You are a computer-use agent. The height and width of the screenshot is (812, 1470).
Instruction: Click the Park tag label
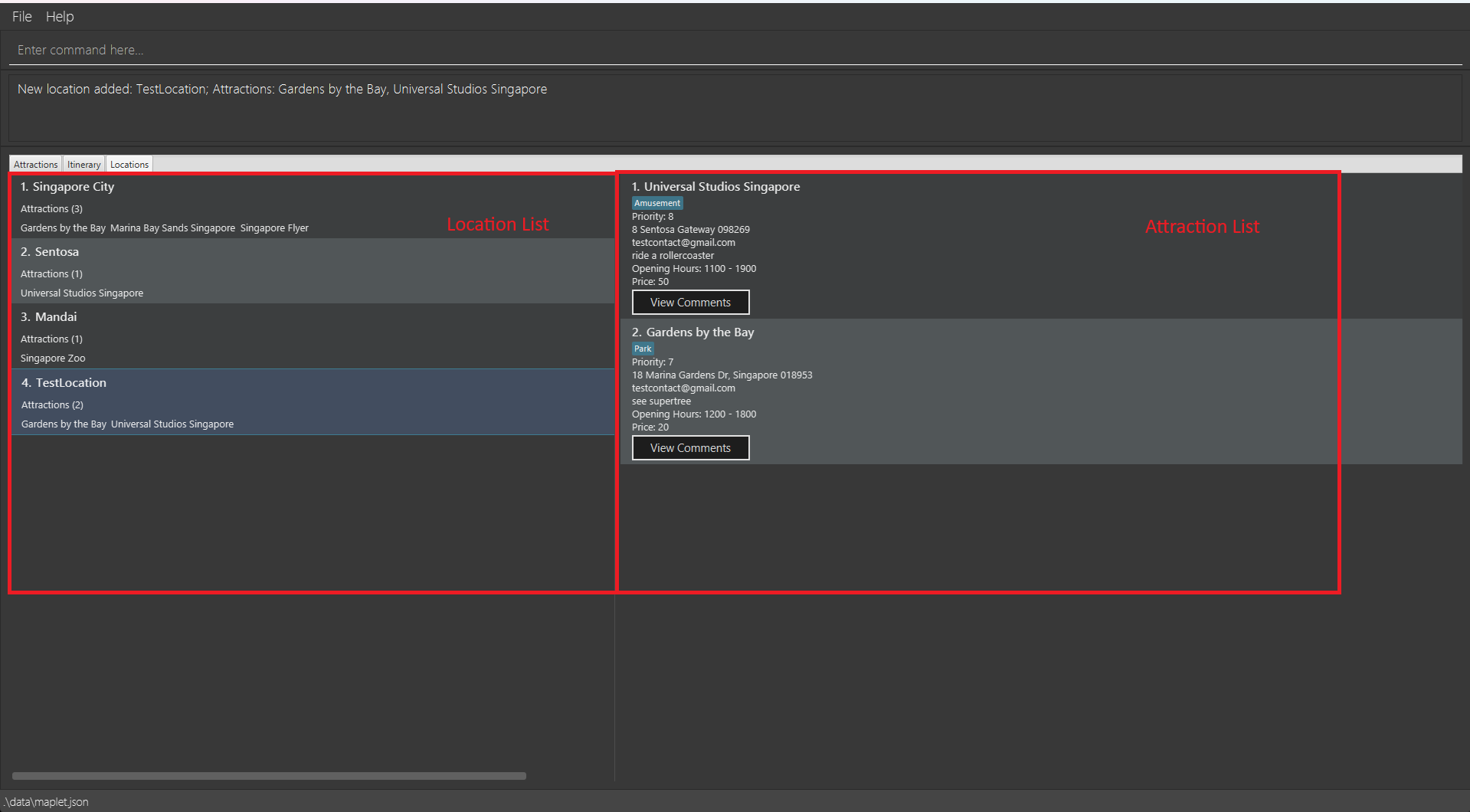tap(643, 349)
